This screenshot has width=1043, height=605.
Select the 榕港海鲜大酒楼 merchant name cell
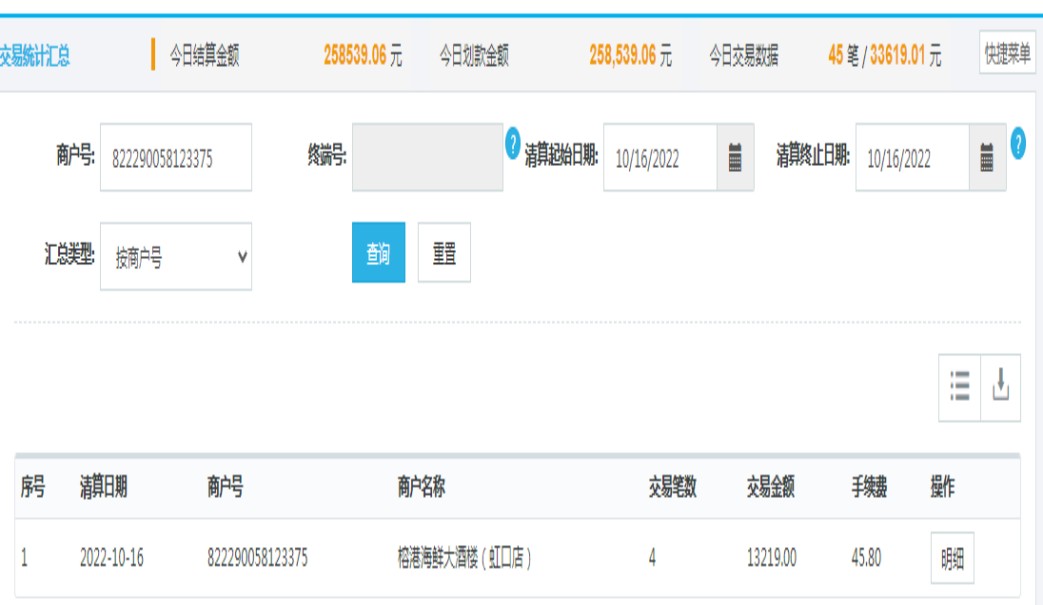point(464,558)
